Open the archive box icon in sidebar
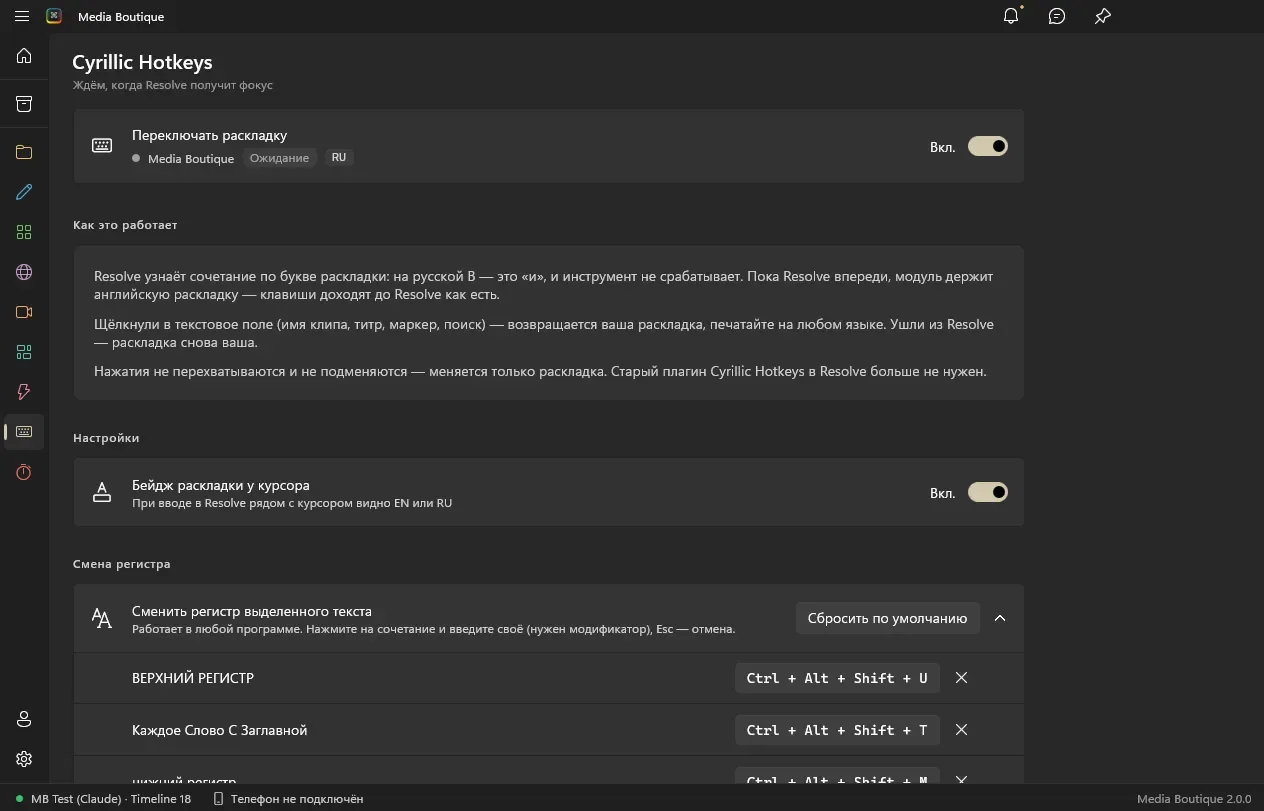This screenshot has width=1264, height=811. tap(24, 104)
